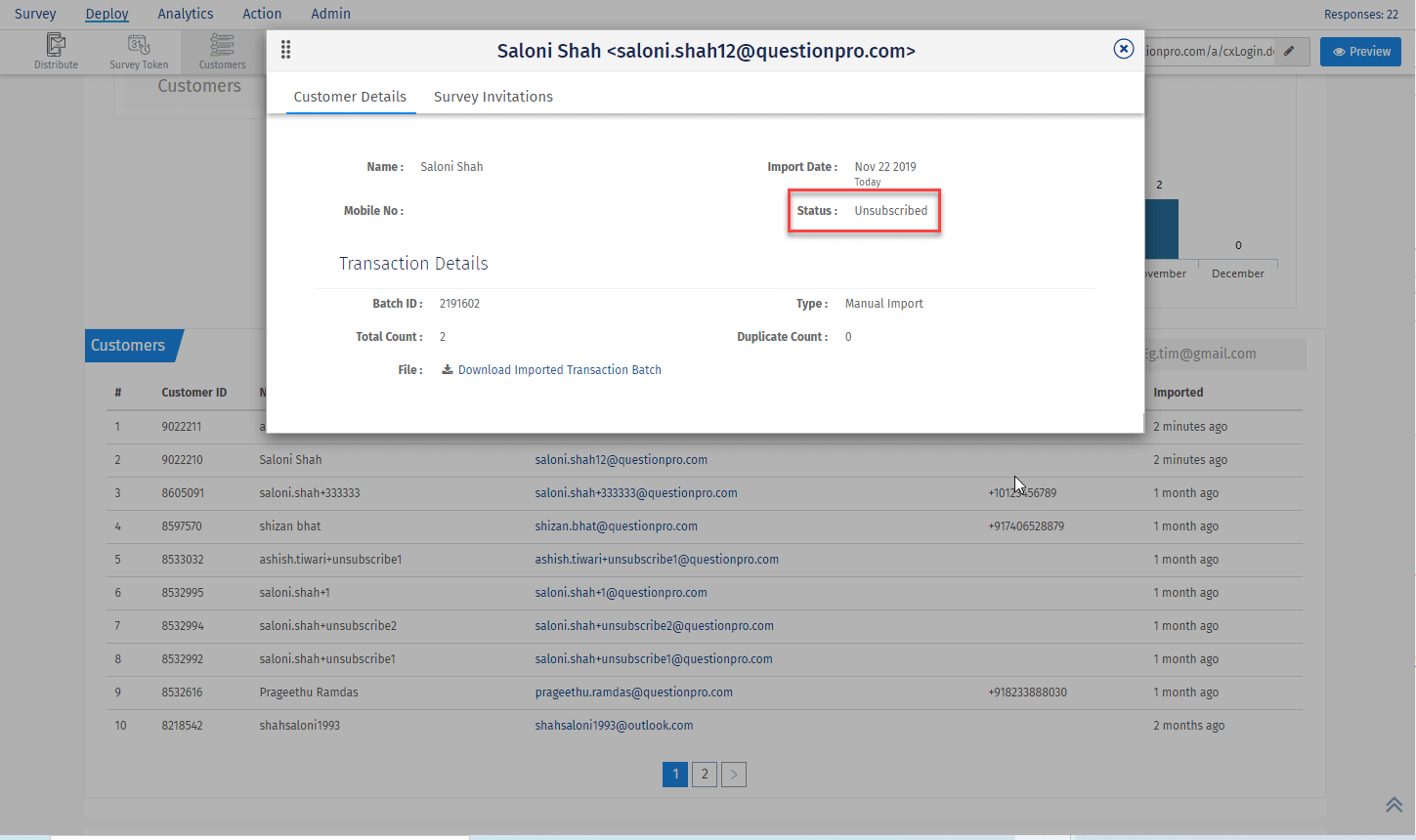This screenshot has width=1416, height=840.
Task: Click customer ID 8532995
Action: pos(183,592)
